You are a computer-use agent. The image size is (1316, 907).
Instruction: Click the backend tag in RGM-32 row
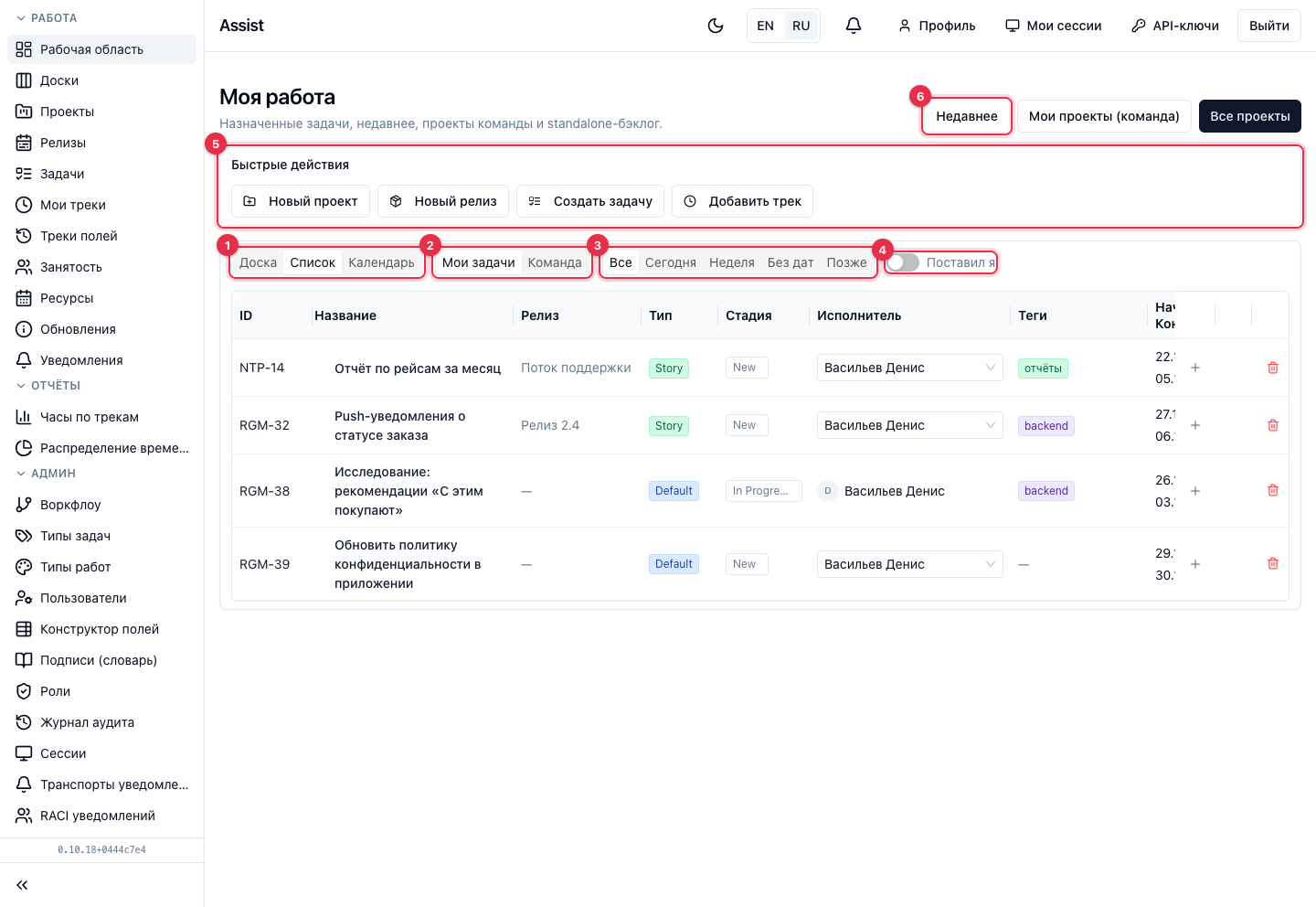(x=1046, y=426)
